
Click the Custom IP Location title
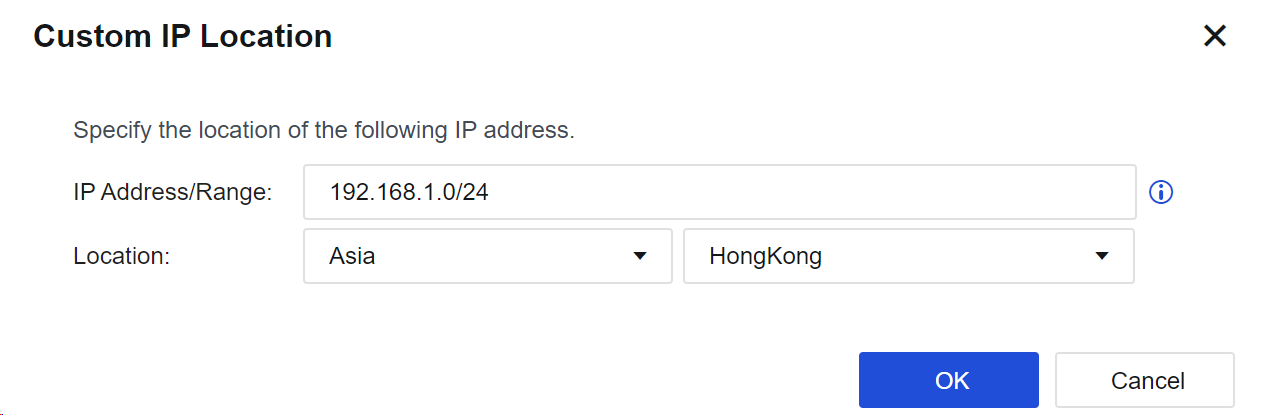[183, 37]
